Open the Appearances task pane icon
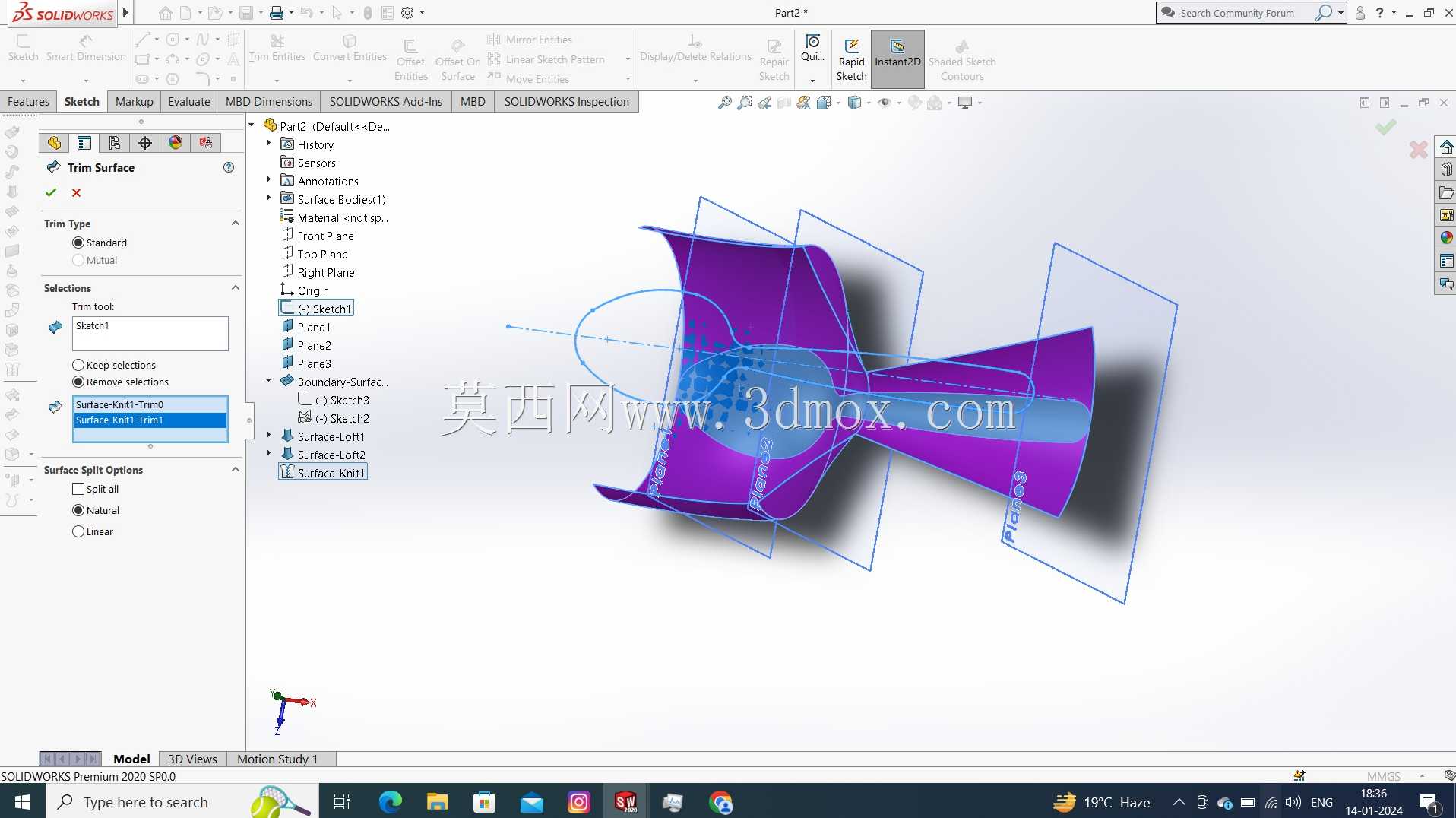 (1446, 238)
